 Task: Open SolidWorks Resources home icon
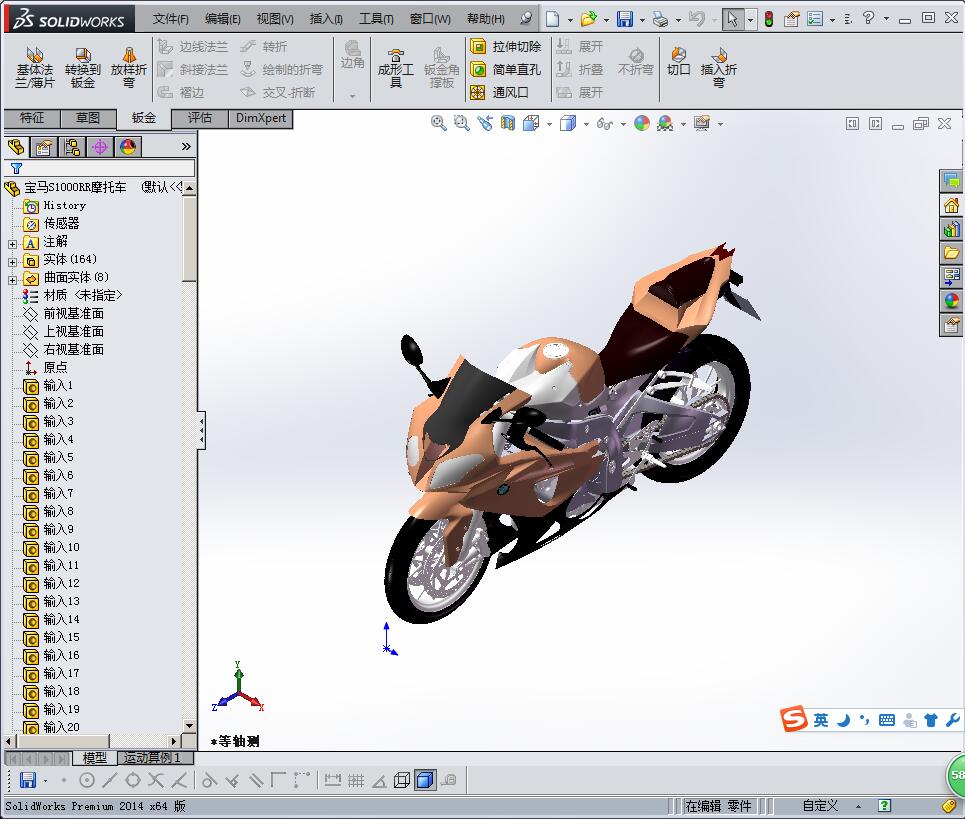(x=951, y=205)
